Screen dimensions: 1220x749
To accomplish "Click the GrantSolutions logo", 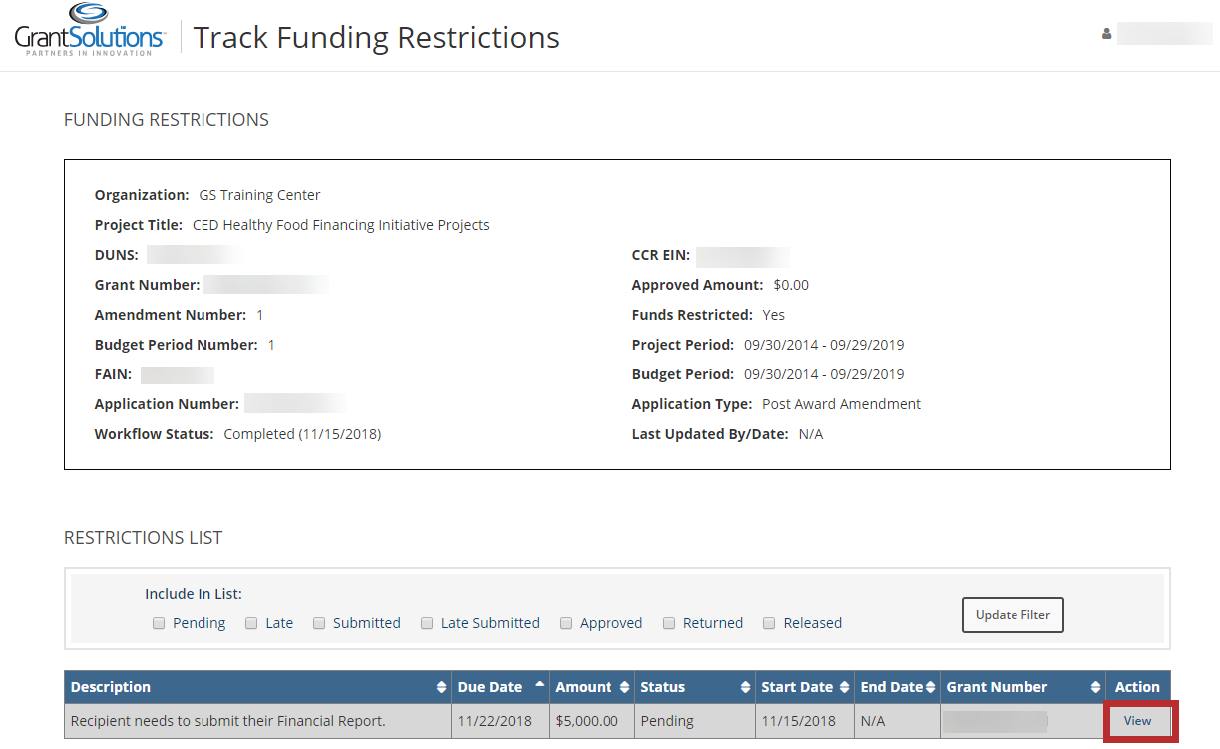I will pos(90,30).
